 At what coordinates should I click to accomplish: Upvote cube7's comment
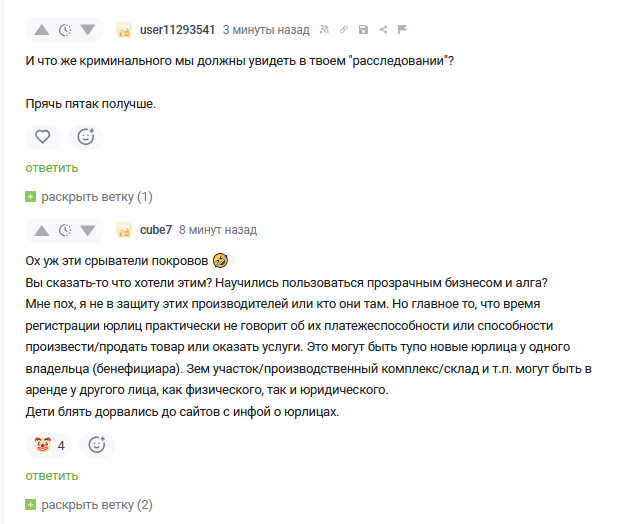tap(42, 230)
